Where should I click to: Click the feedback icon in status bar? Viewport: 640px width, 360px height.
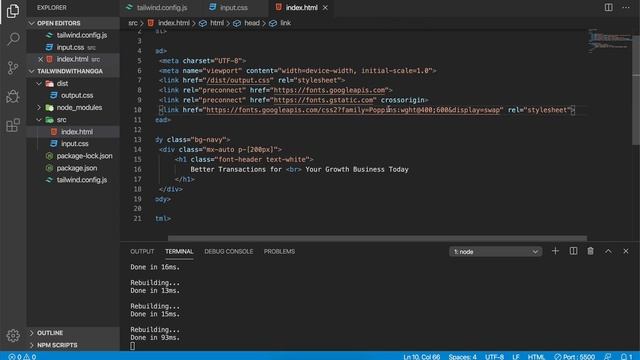click(608, 356)
